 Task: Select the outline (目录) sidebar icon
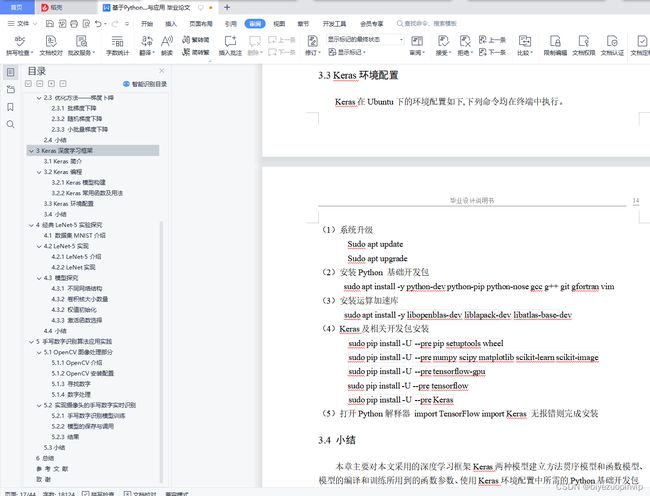[x=11, y=72]
